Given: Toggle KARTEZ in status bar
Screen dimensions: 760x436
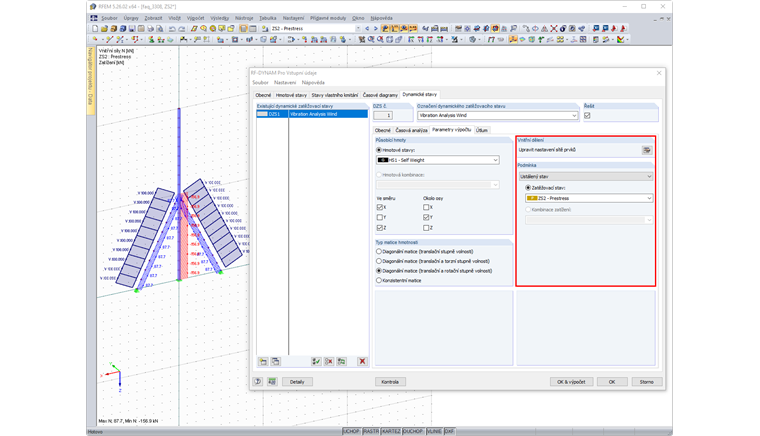Looking at the screenshot, I should (391, 431).
